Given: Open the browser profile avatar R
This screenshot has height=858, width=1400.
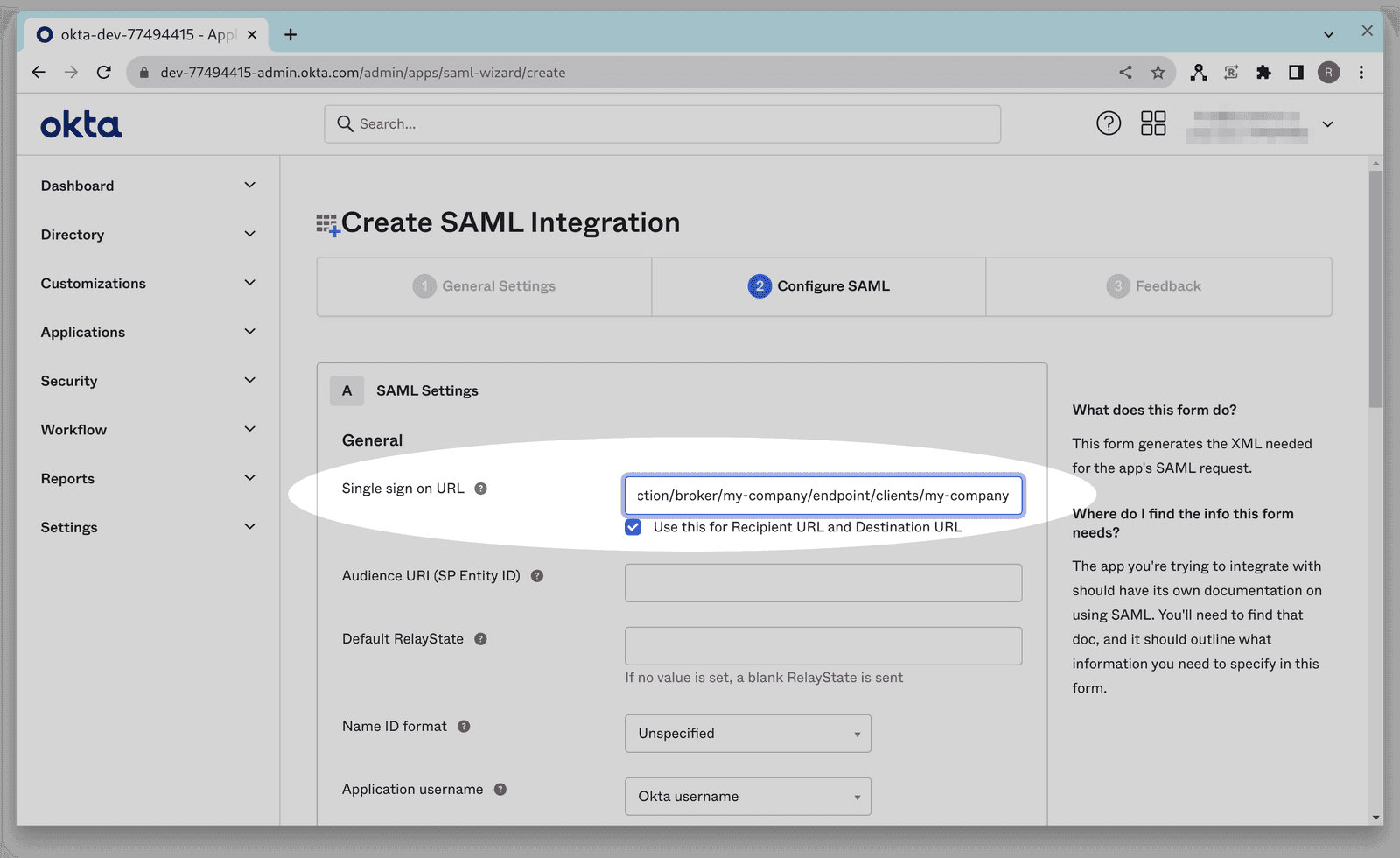Looking at the screenshot, I should [x=1328, y=73].
